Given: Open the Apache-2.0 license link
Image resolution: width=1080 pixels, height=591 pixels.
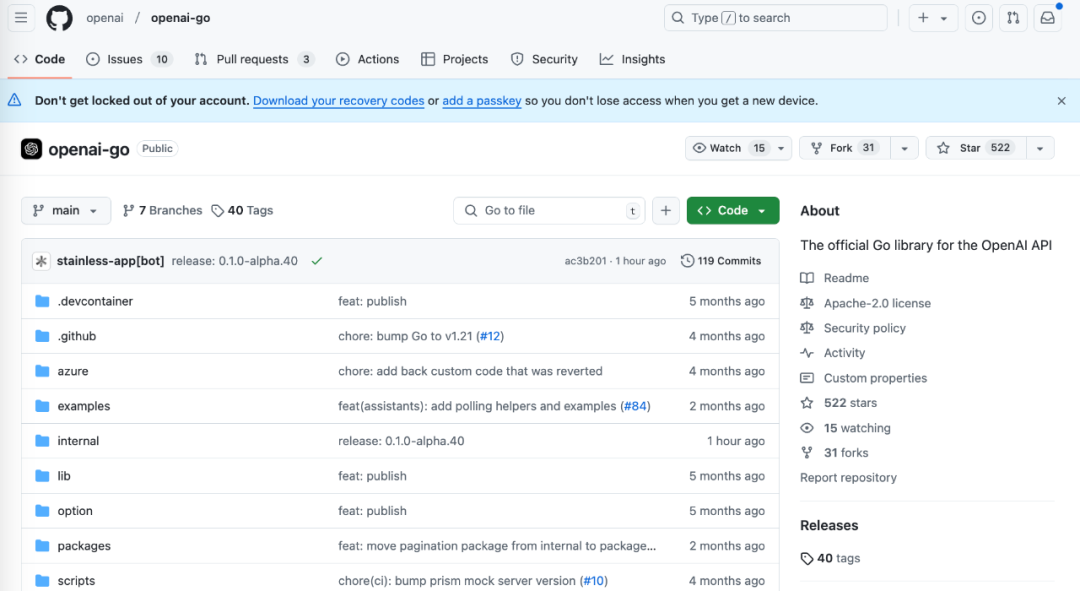Looking at the screenshot, I should coord(876,303).
